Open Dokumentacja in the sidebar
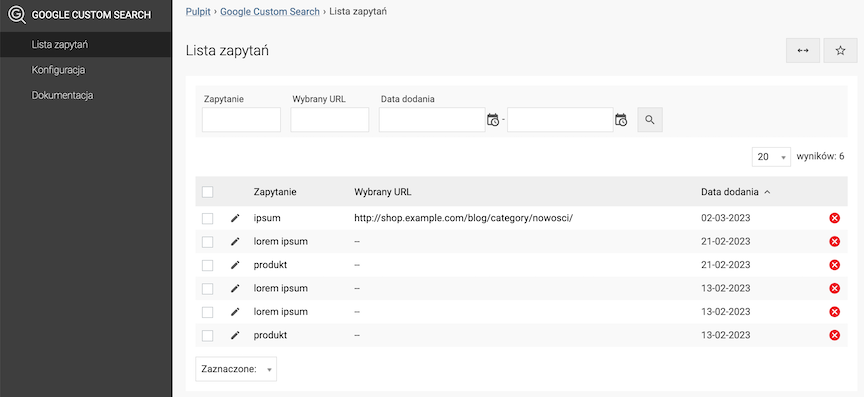 62,95
